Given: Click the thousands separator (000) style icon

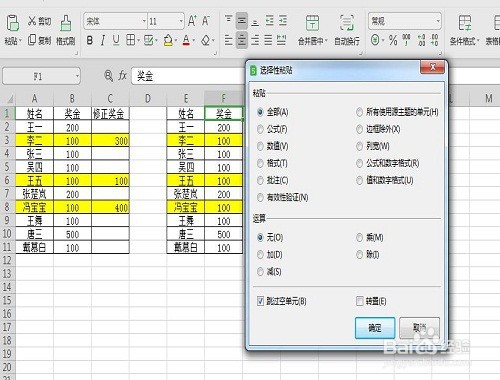Looking at the screenshot, I should coord(406,40).
